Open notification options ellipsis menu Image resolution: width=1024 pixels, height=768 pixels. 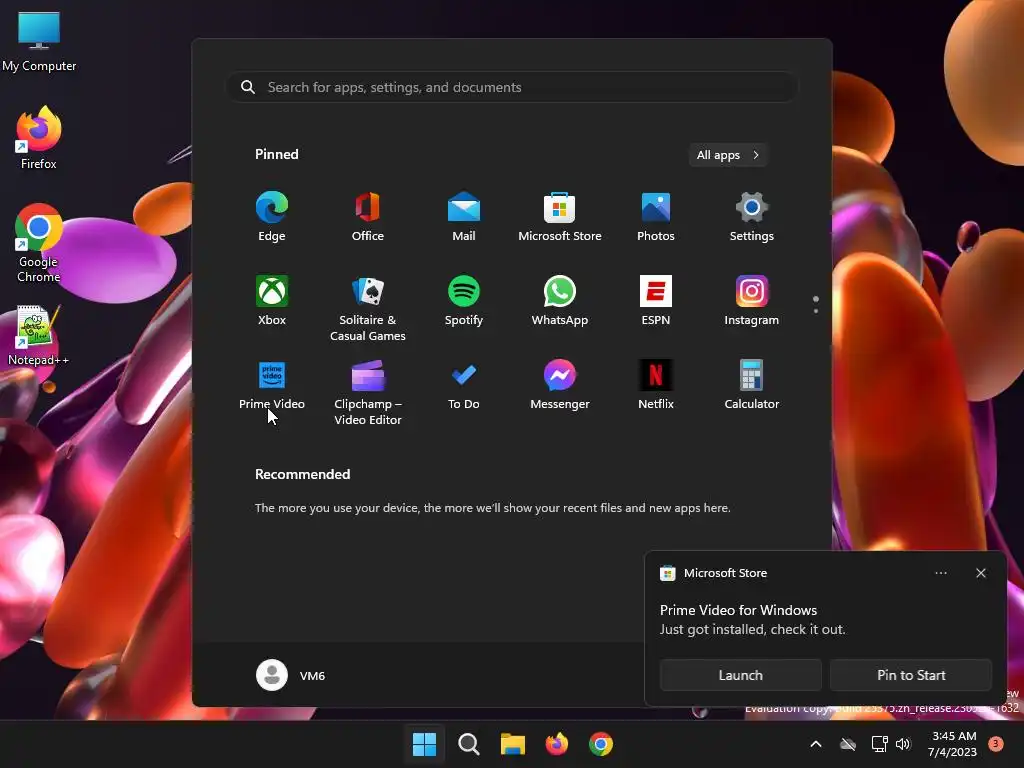click(x=941, y=573)
